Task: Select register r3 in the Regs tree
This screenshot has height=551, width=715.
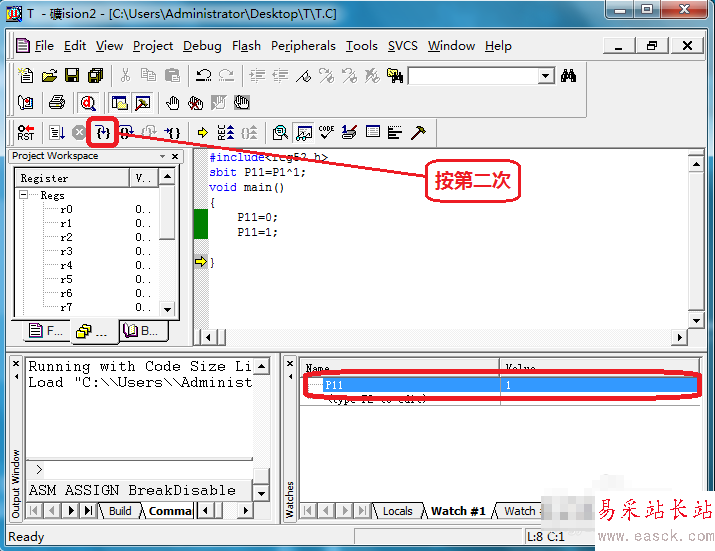Action: (x=66, y=251)
